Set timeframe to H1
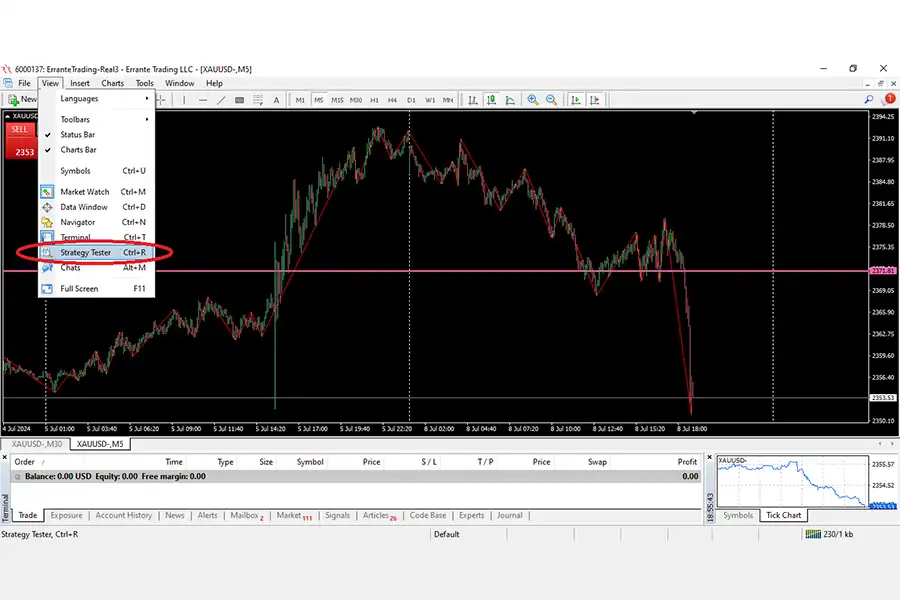The image size is (900, 600). [374, 100]
